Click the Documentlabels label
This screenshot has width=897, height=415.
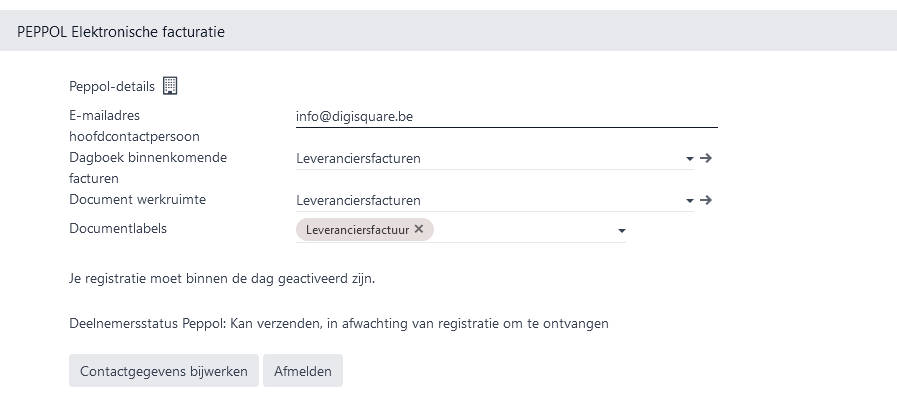[x=118, y=228]
